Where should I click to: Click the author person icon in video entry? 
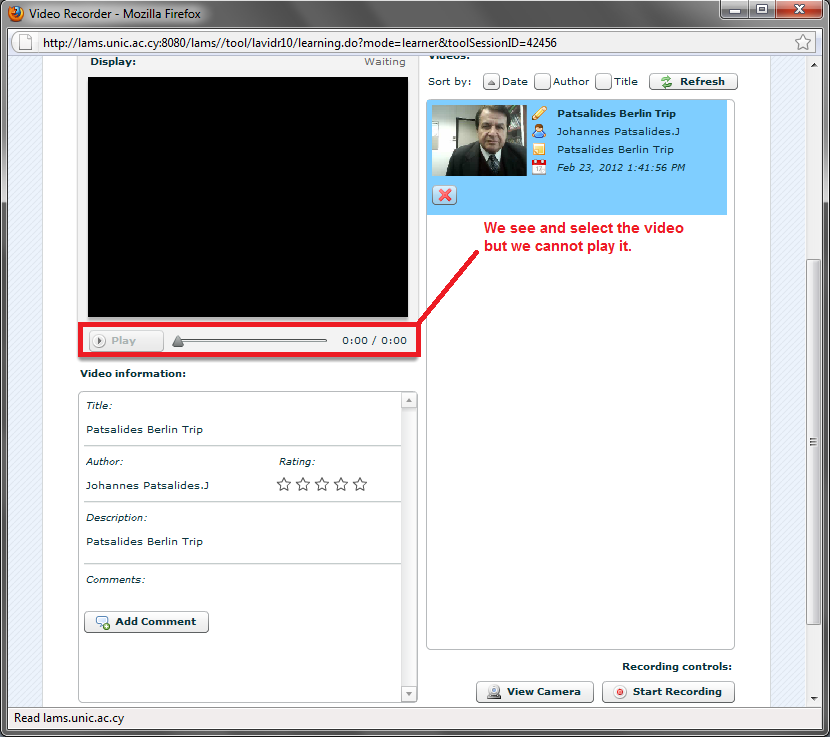tap(539, 131)
